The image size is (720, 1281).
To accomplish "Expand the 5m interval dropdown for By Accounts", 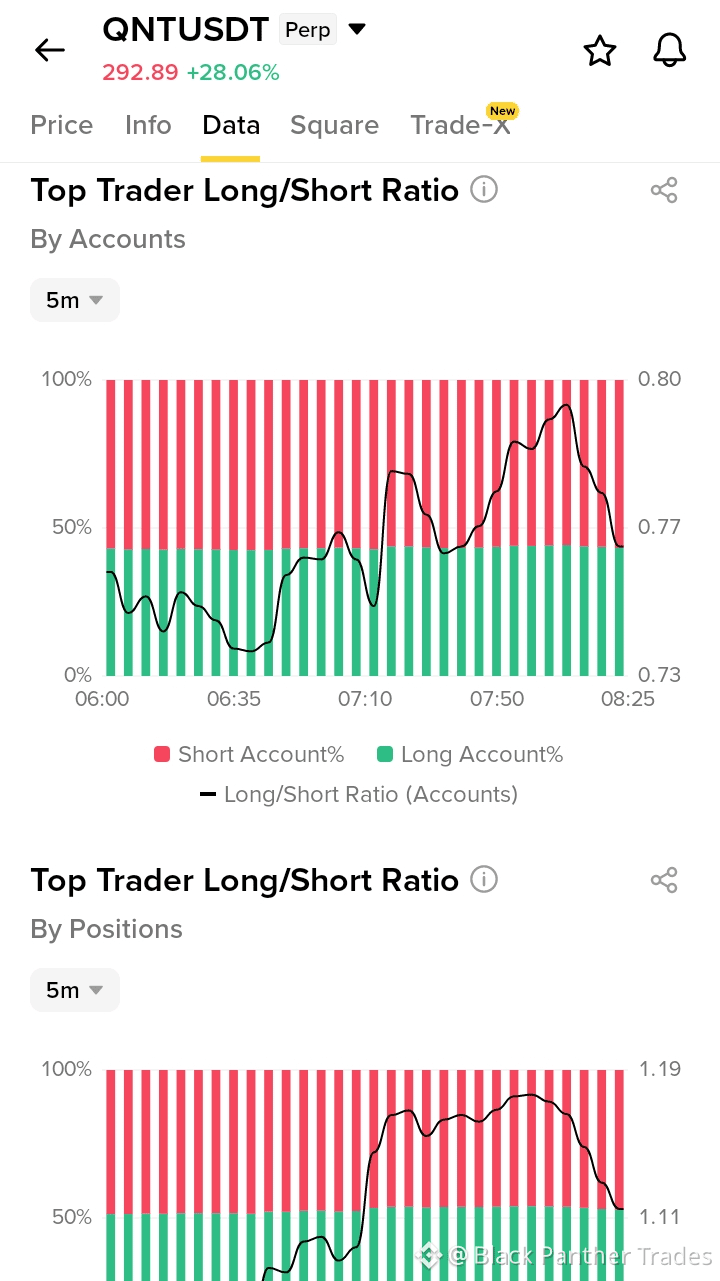I will click(75, 300).
